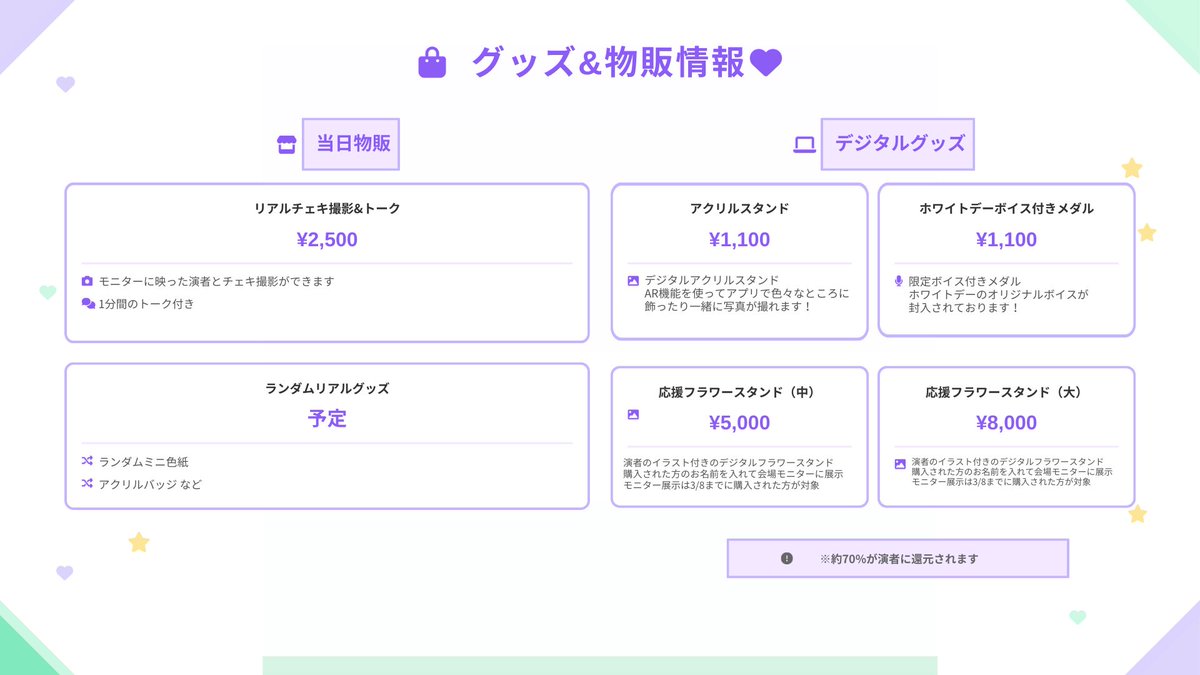Click the ランダムリアルグッズ heading
This screenshot has width=1200, height=675.
coord(327,388)
